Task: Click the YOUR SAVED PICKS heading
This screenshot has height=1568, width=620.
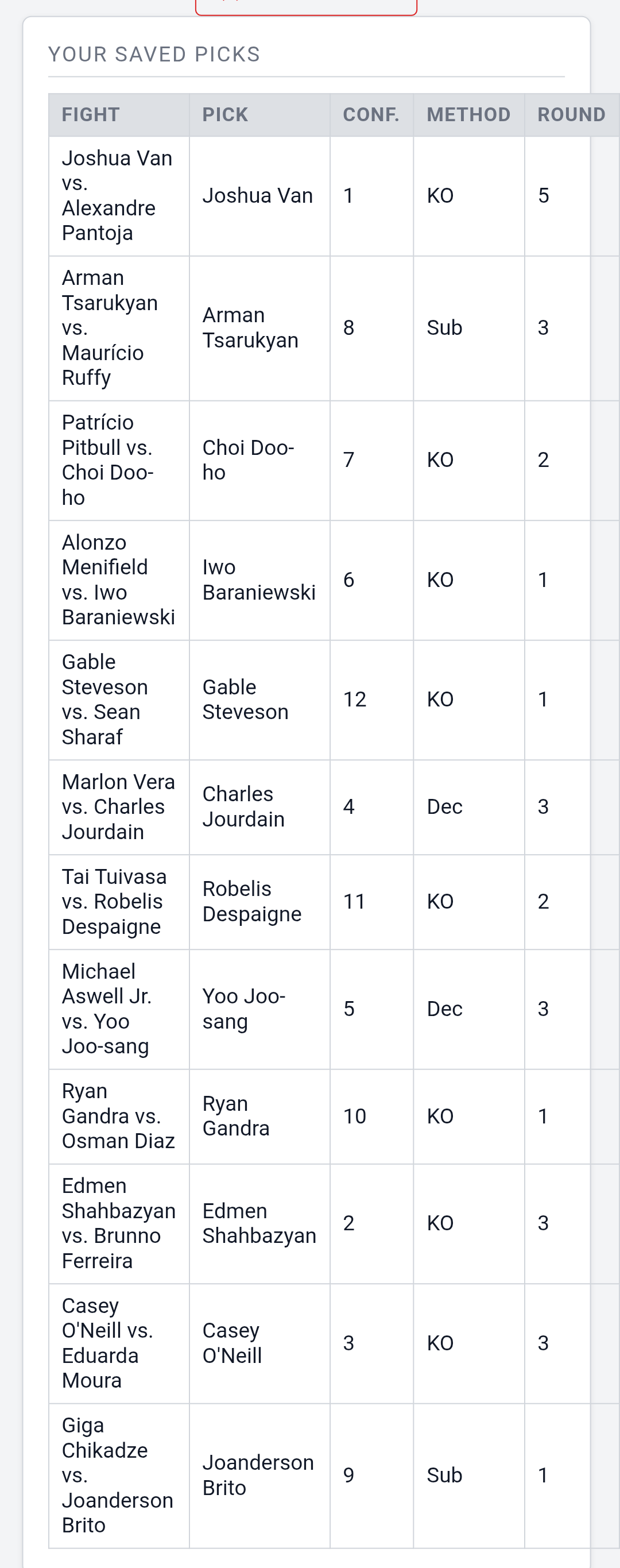Action: point(154,54)
